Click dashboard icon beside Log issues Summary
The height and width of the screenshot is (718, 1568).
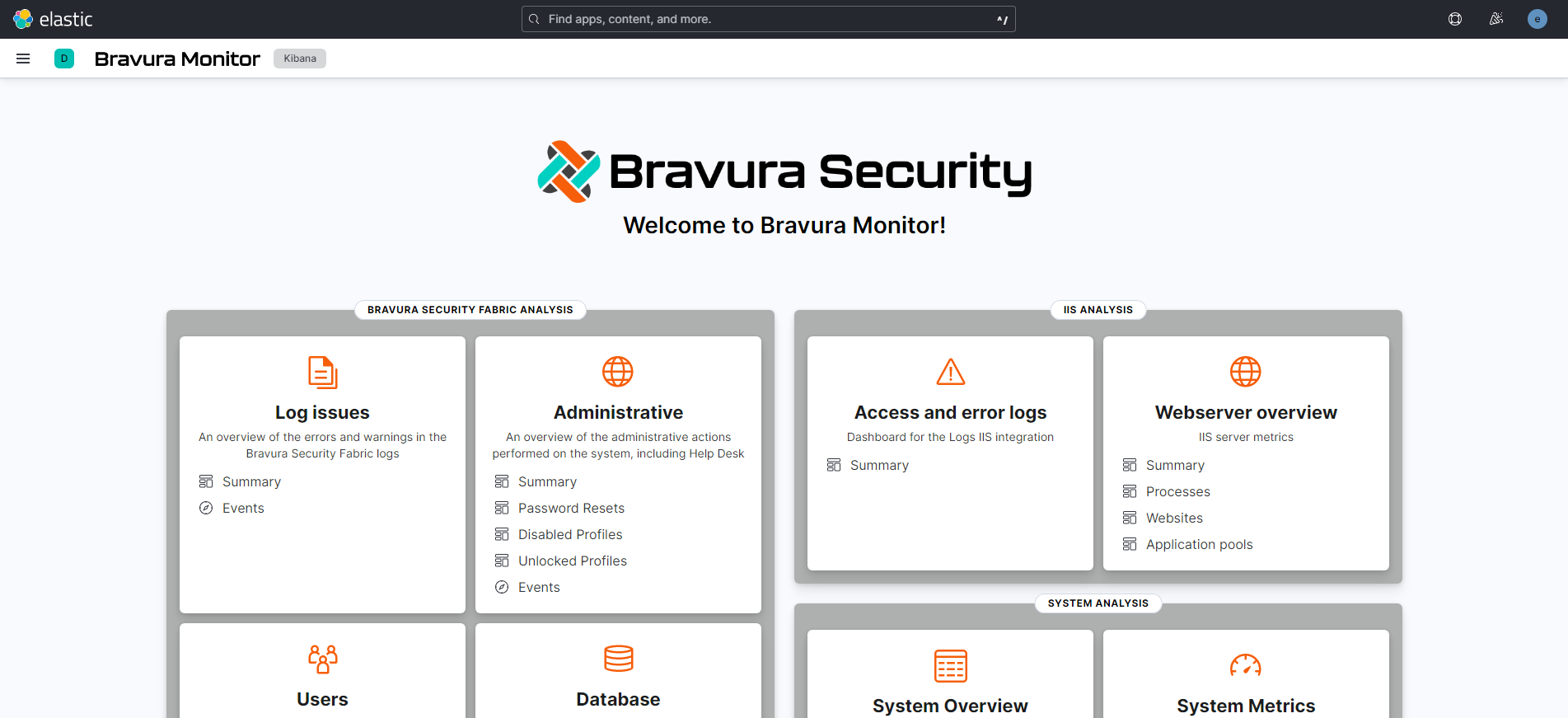pos(206,481)
